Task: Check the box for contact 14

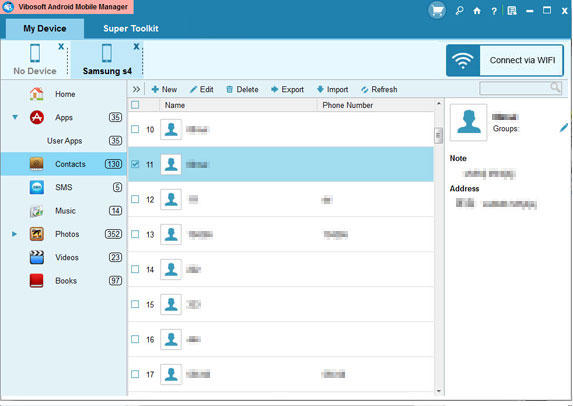Action: tap(135, 269)
